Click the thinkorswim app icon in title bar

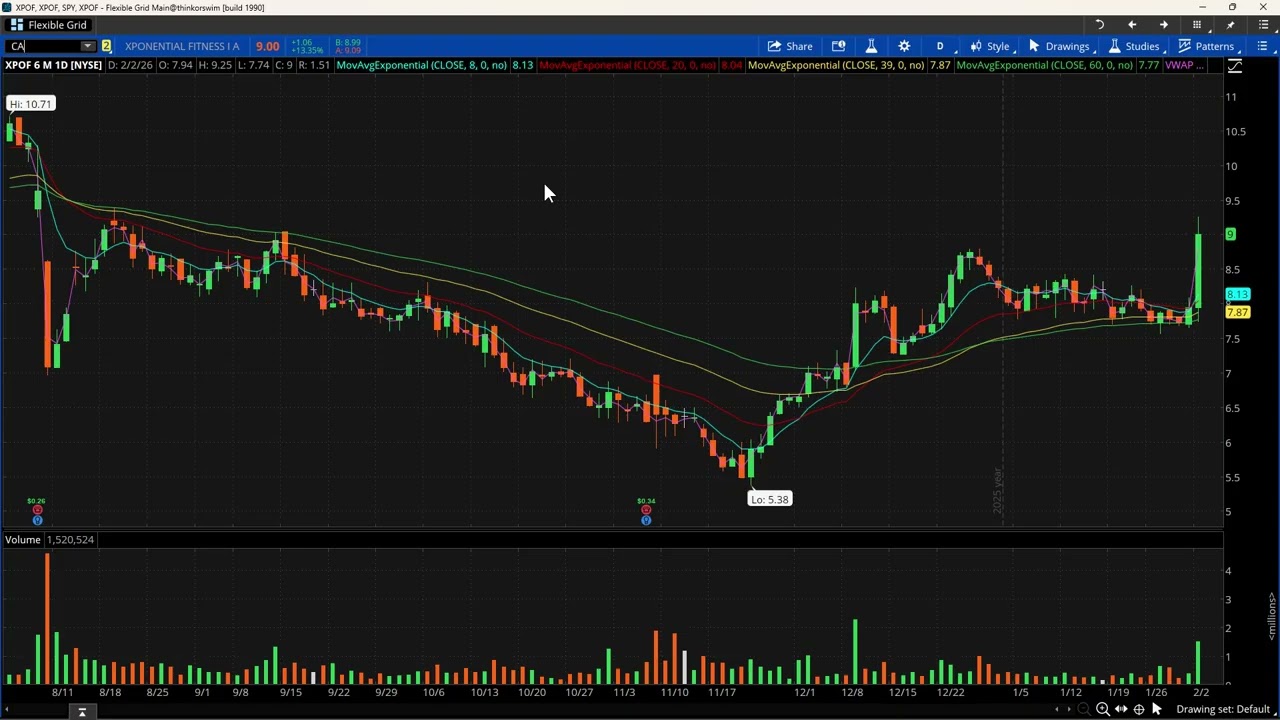coord(7,7)
